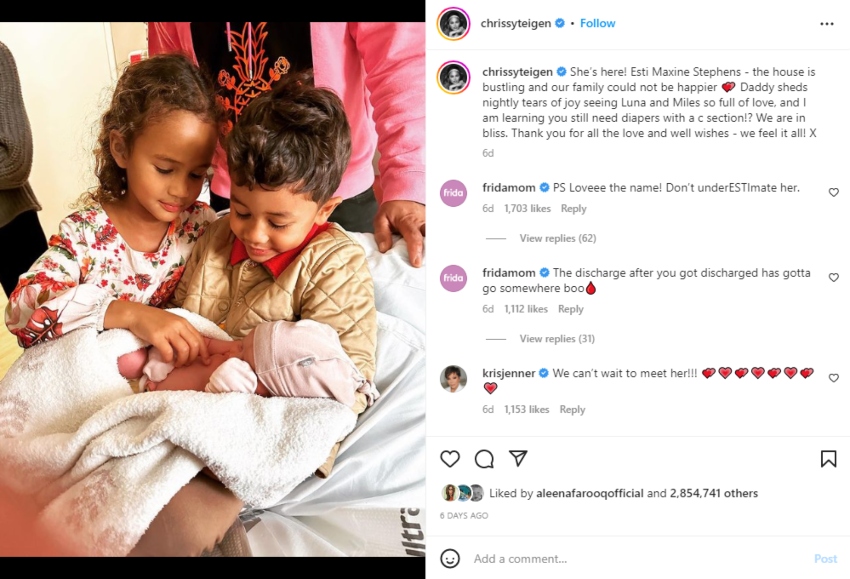
Task: Like fridamom's 'Loveee the name' comment
Action: coord(834,192)
